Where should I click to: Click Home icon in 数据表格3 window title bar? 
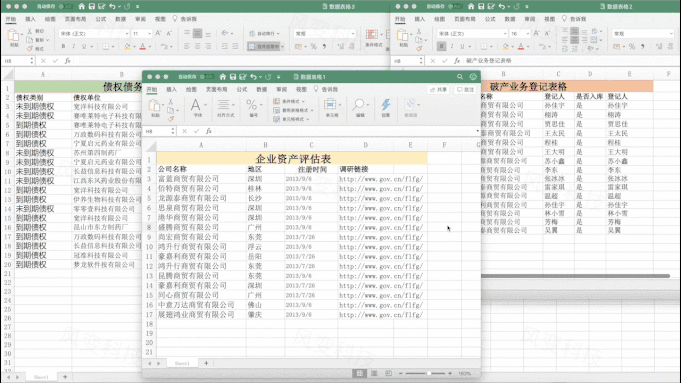coord(81,7)
